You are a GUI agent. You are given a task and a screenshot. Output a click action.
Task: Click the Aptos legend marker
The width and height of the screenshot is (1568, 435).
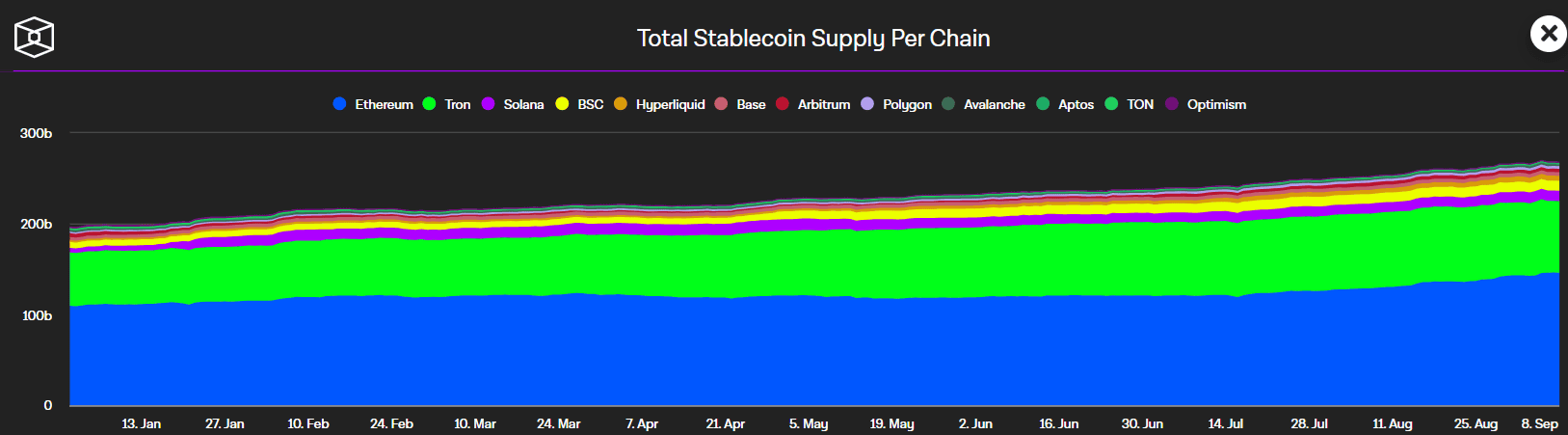click(x=1043, y=104)
